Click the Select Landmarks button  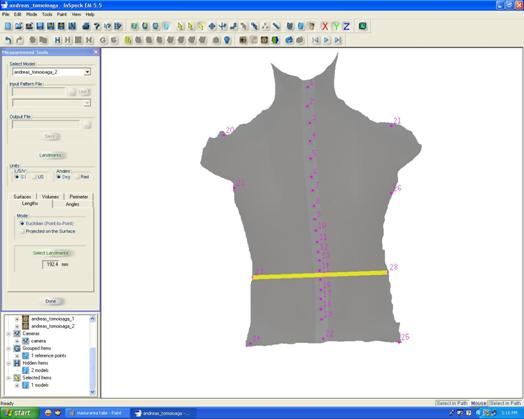(51, 253)
